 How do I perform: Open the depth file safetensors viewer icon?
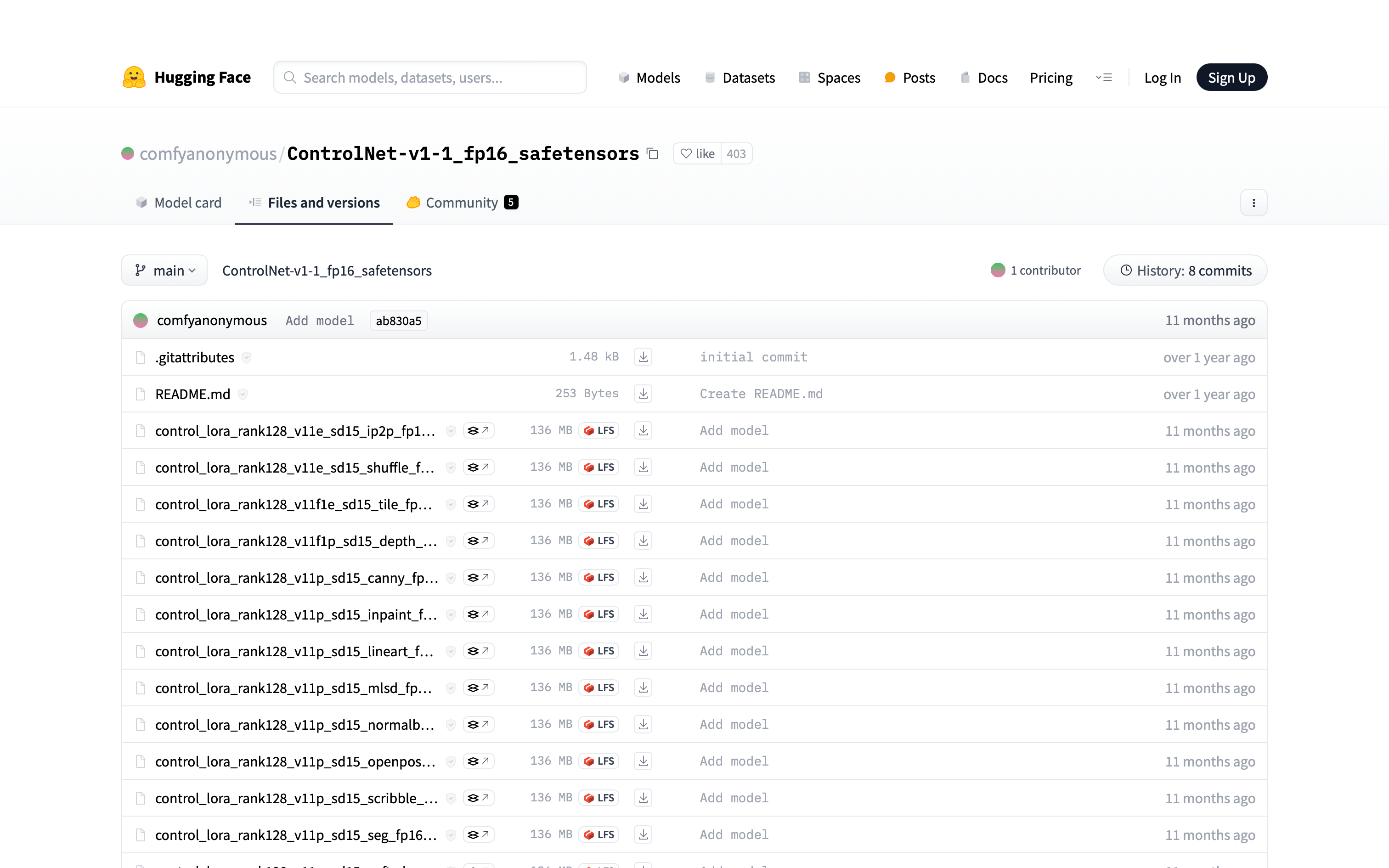(478, 541)
